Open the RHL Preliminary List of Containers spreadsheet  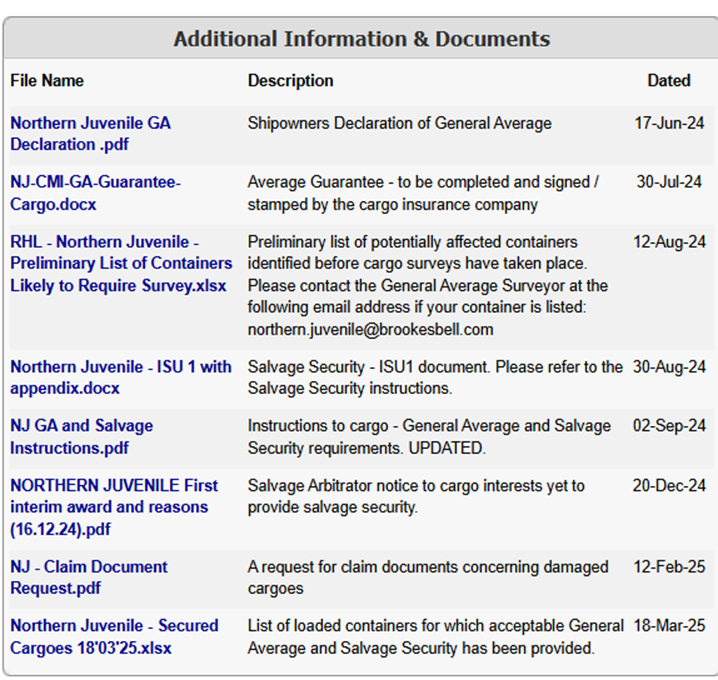click(120, 263)
